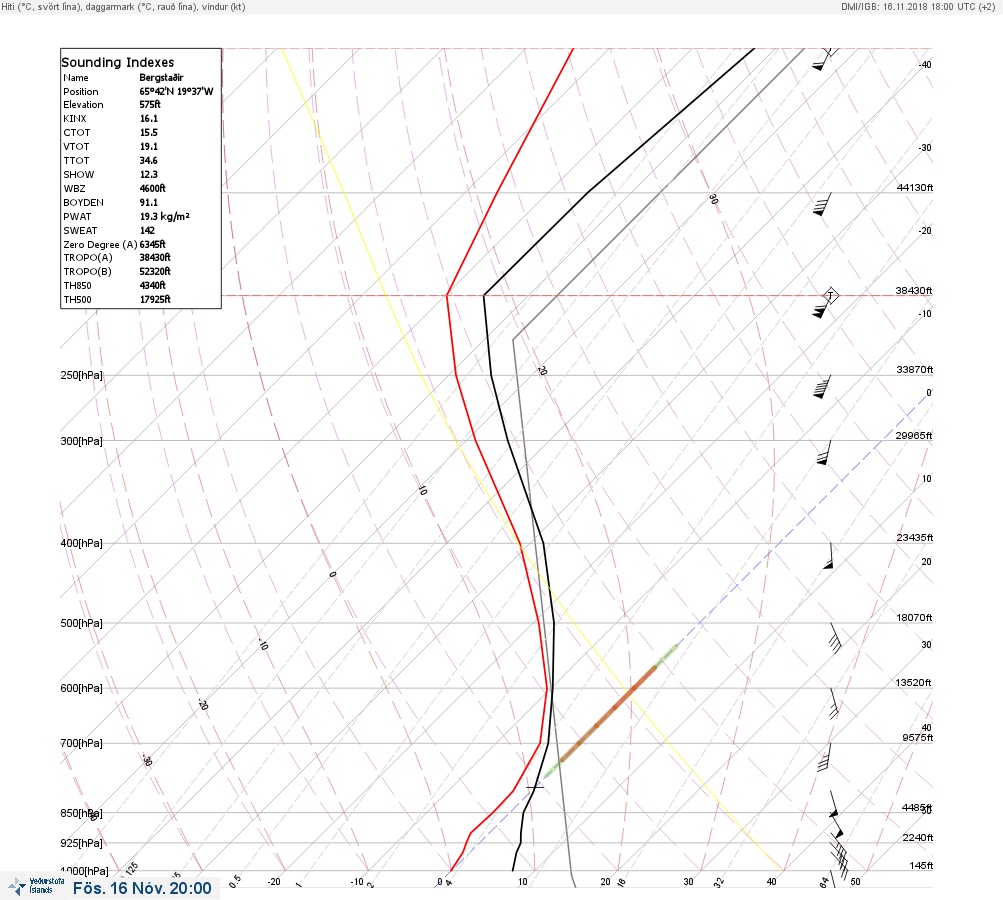
Task: Select the VTOT value 19.1
Action: pos(149,146)
